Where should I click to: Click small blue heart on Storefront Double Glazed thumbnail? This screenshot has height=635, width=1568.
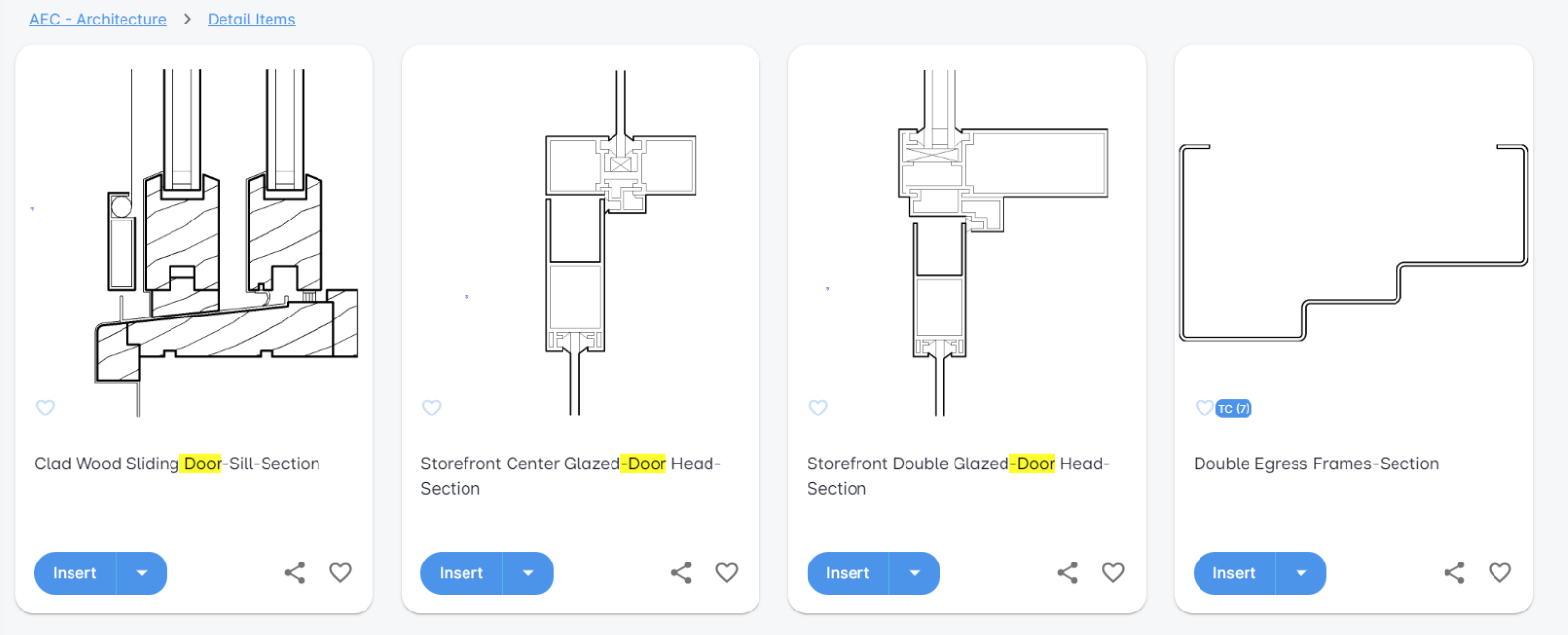(818, 408)
